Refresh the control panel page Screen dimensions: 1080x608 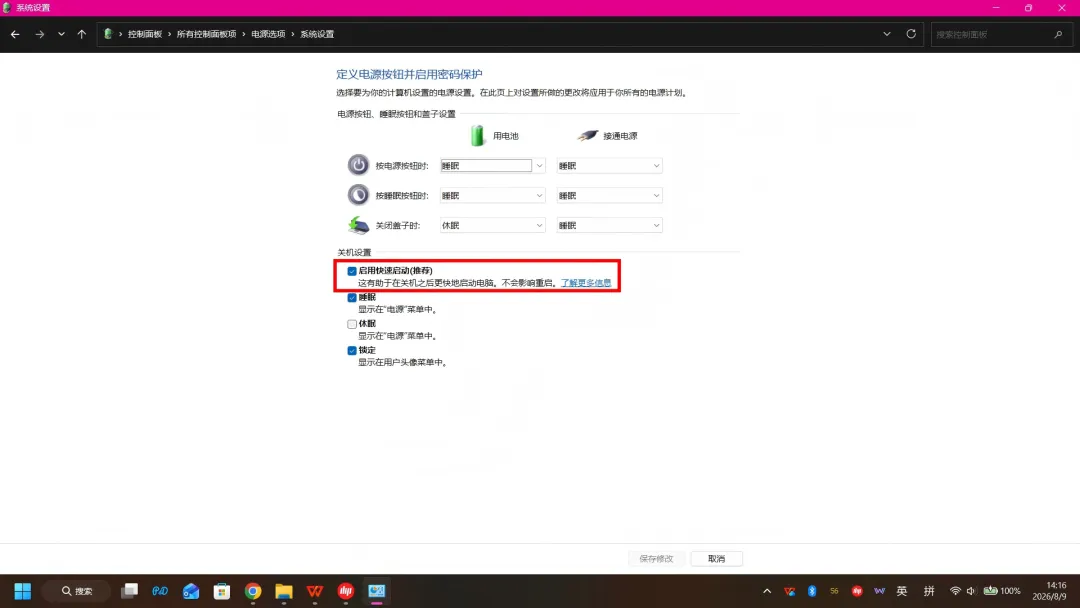point(911,34)
